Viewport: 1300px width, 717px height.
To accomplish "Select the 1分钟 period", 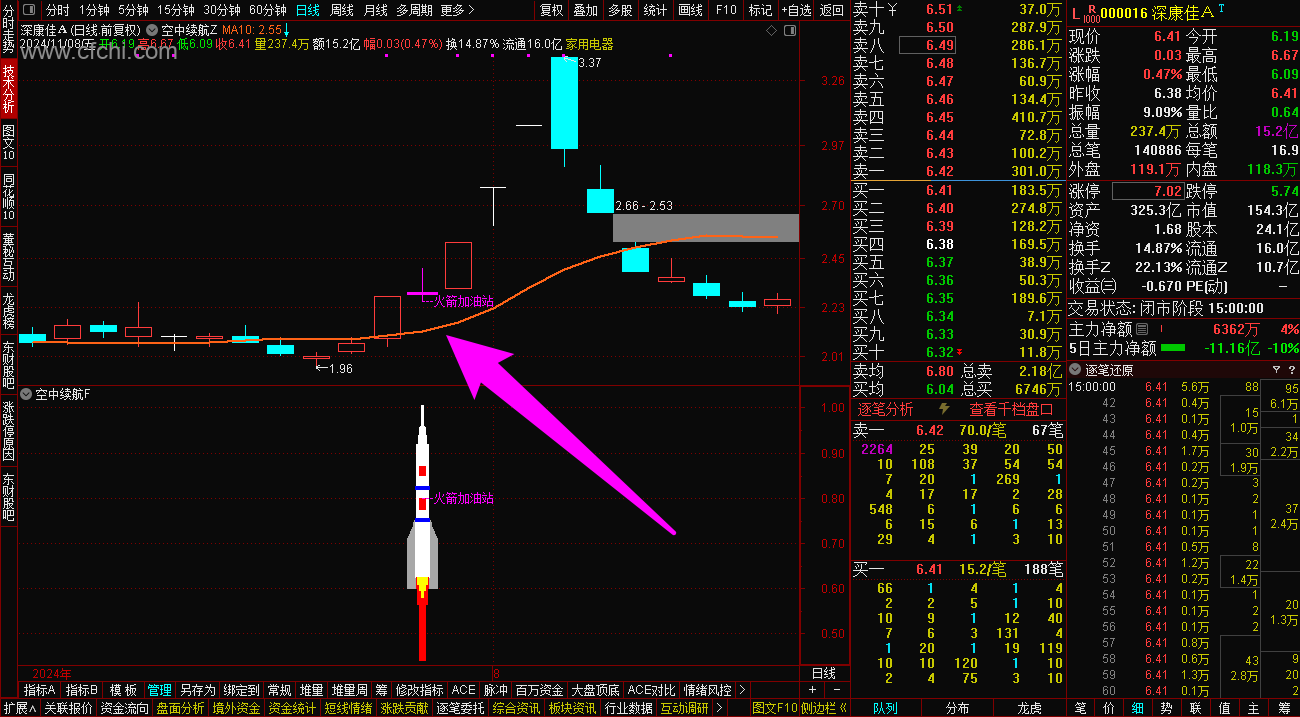I will click(94, 10).
